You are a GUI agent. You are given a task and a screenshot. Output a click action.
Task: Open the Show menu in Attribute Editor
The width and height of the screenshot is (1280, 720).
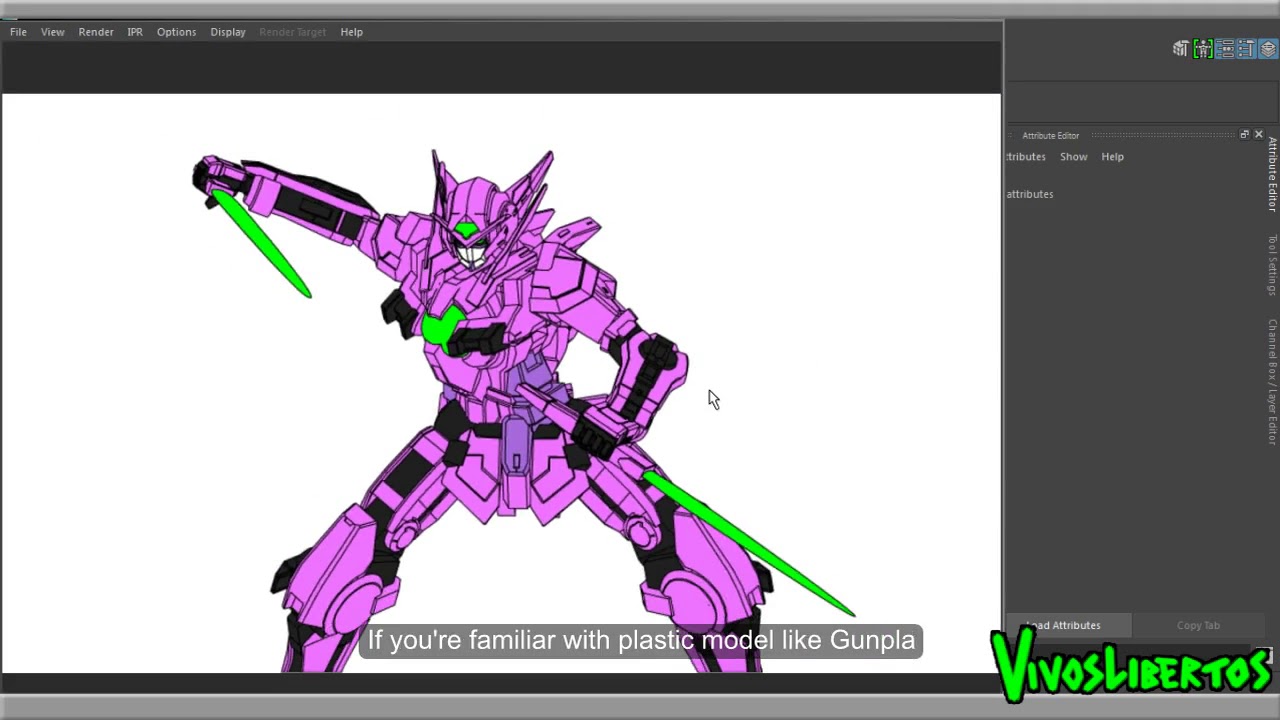(x=1074, y=157)
